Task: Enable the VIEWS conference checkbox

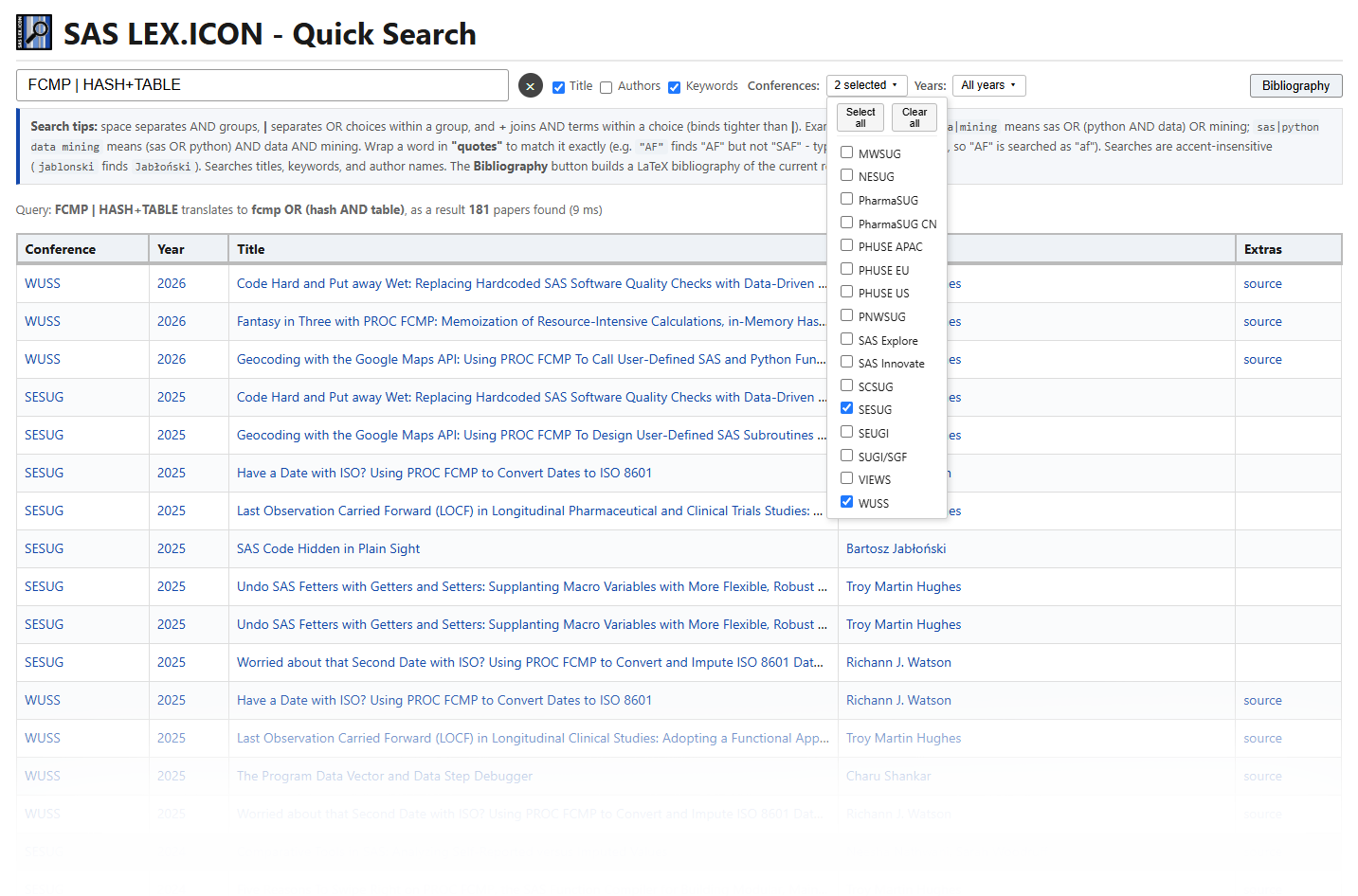Action: (x=847, y=478)
